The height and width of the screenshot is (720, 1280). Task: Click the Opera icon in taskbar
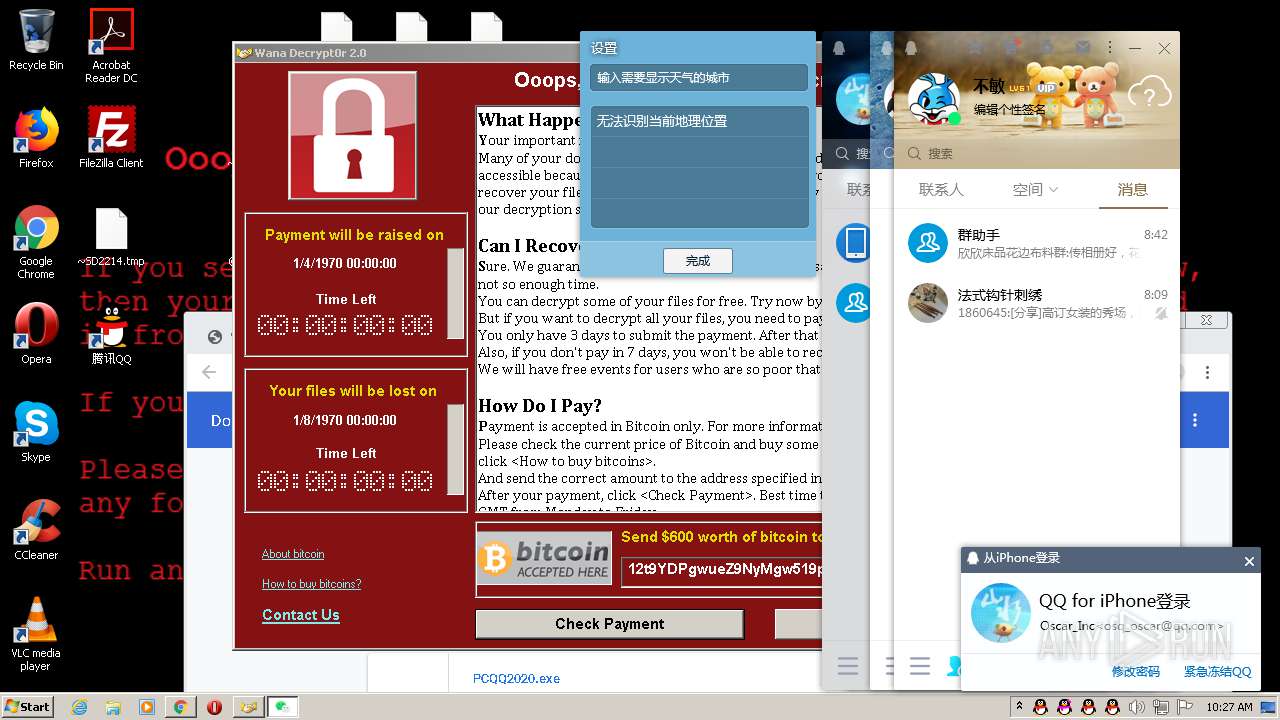point(214,707)
